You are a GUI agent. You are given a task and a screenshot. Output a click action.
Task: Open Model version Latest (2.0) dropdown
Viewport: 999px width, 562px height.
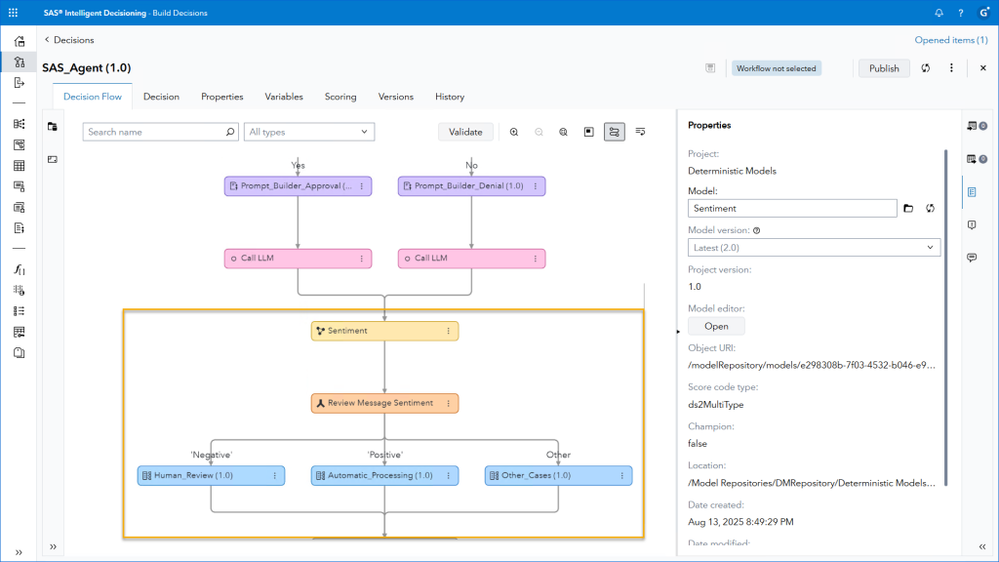coord(814,247)
